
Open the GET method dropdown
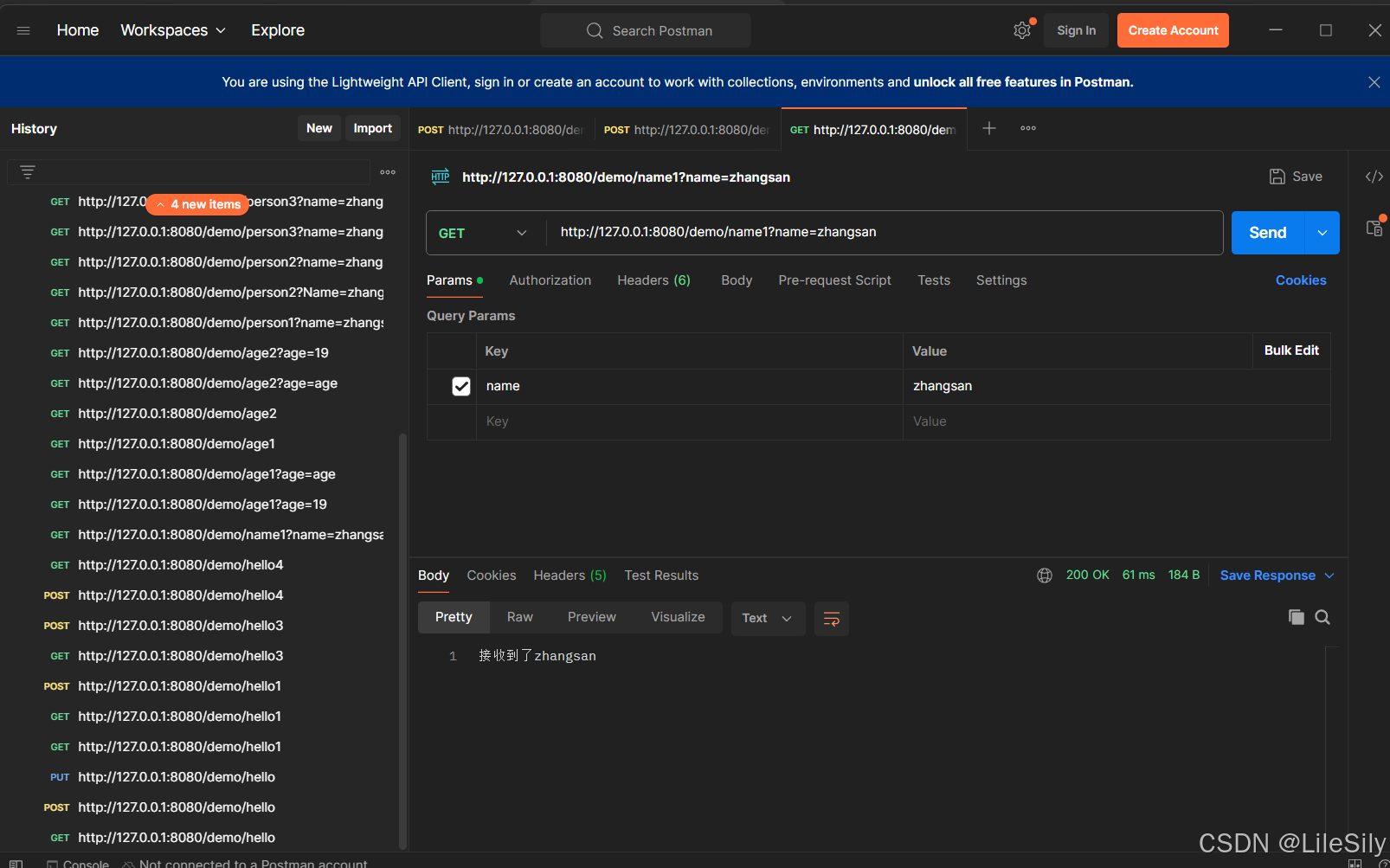point(483,233)
